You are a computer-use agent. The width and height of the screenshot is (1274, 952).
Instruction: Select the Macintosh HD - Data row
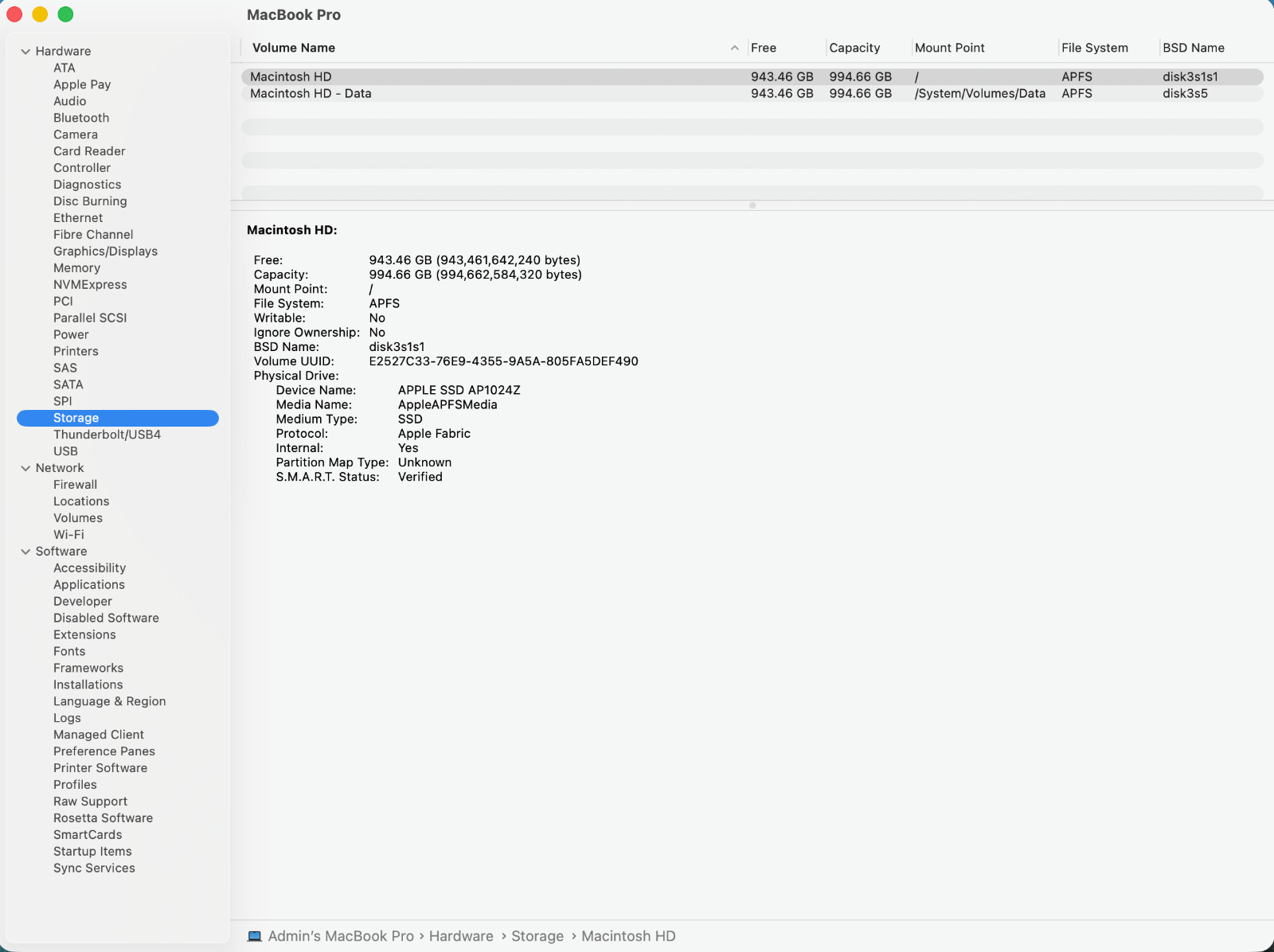752,94
